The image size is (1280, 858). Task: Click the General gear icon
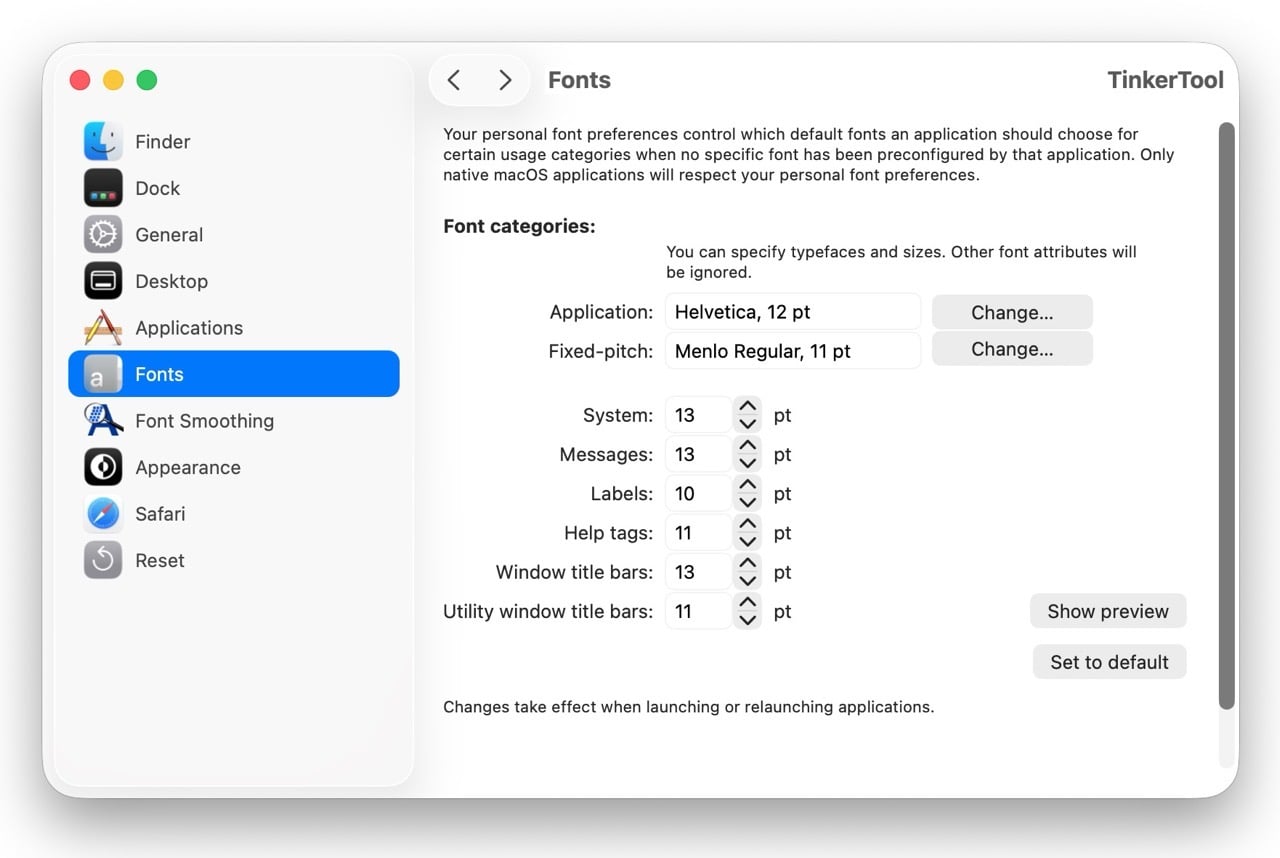click(103, 235)
